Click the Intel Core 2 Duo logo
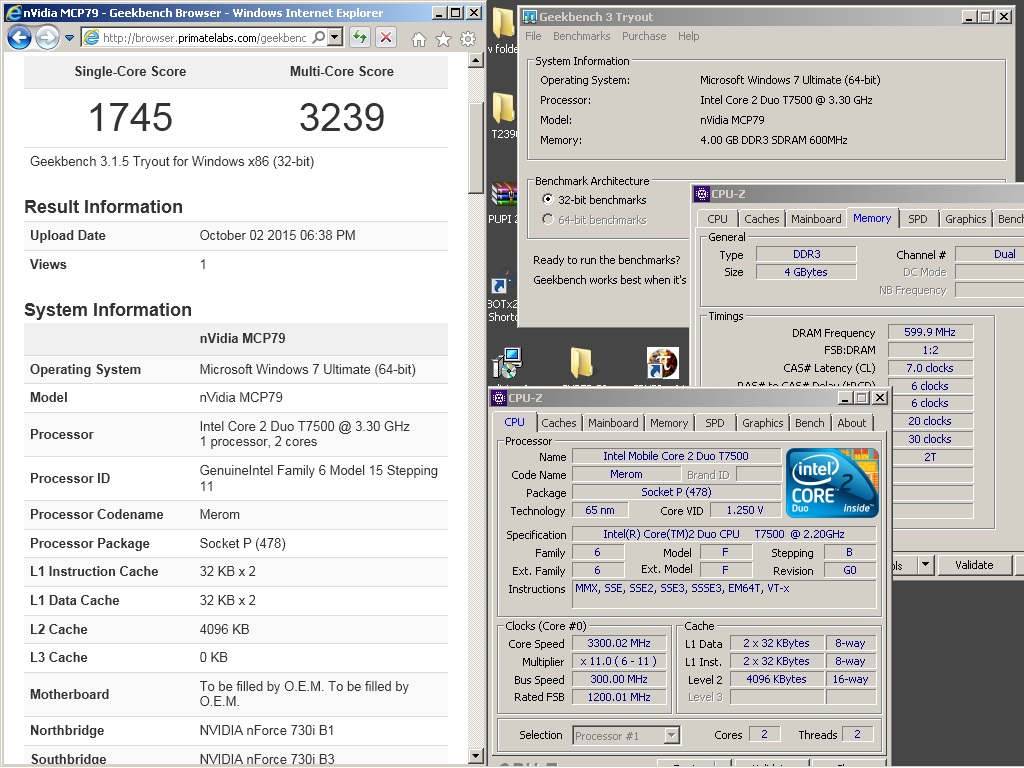 pos(832,483)
